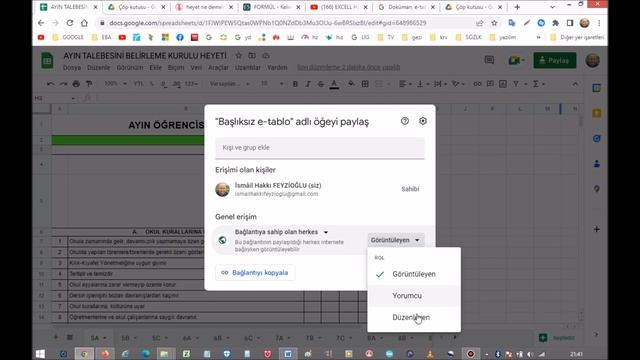The image size is (640, 360).
Task: Open the Görüntüleyen role dropdown button
Action: (395, 240)
